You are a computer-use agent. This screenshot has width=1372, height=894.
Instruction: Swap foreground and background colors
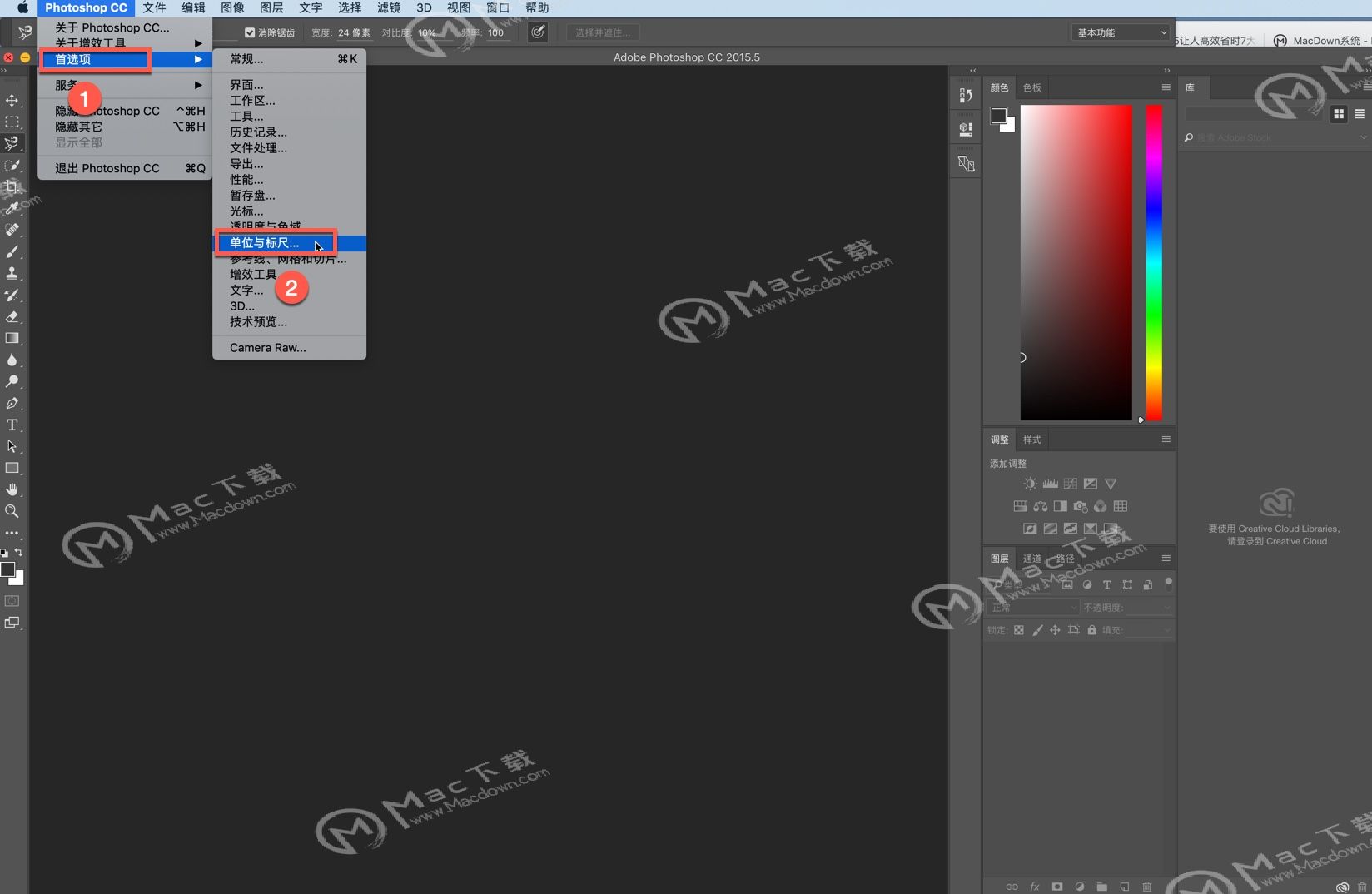pos(18,552)
